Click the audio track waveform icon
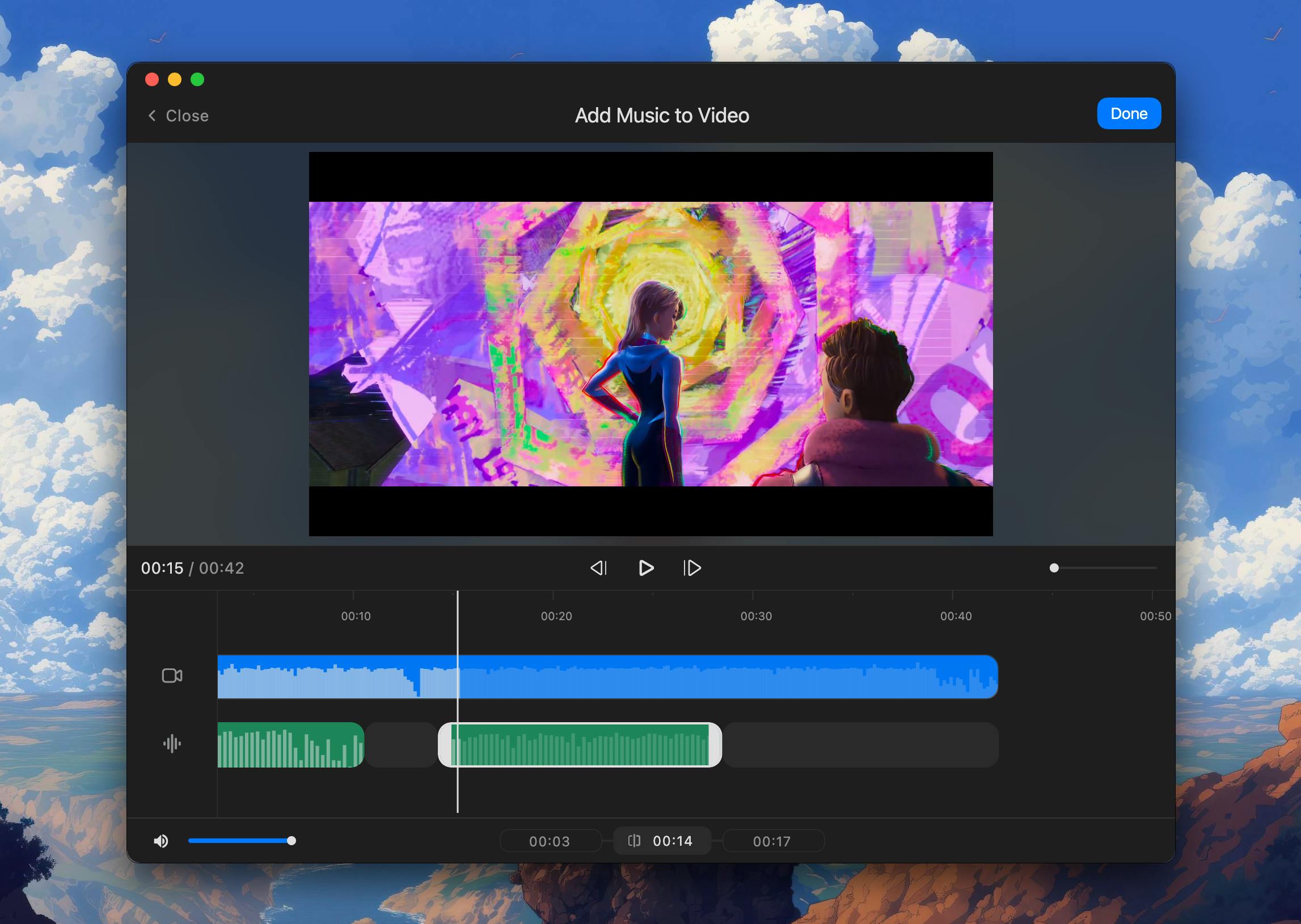 coord(172,744)
